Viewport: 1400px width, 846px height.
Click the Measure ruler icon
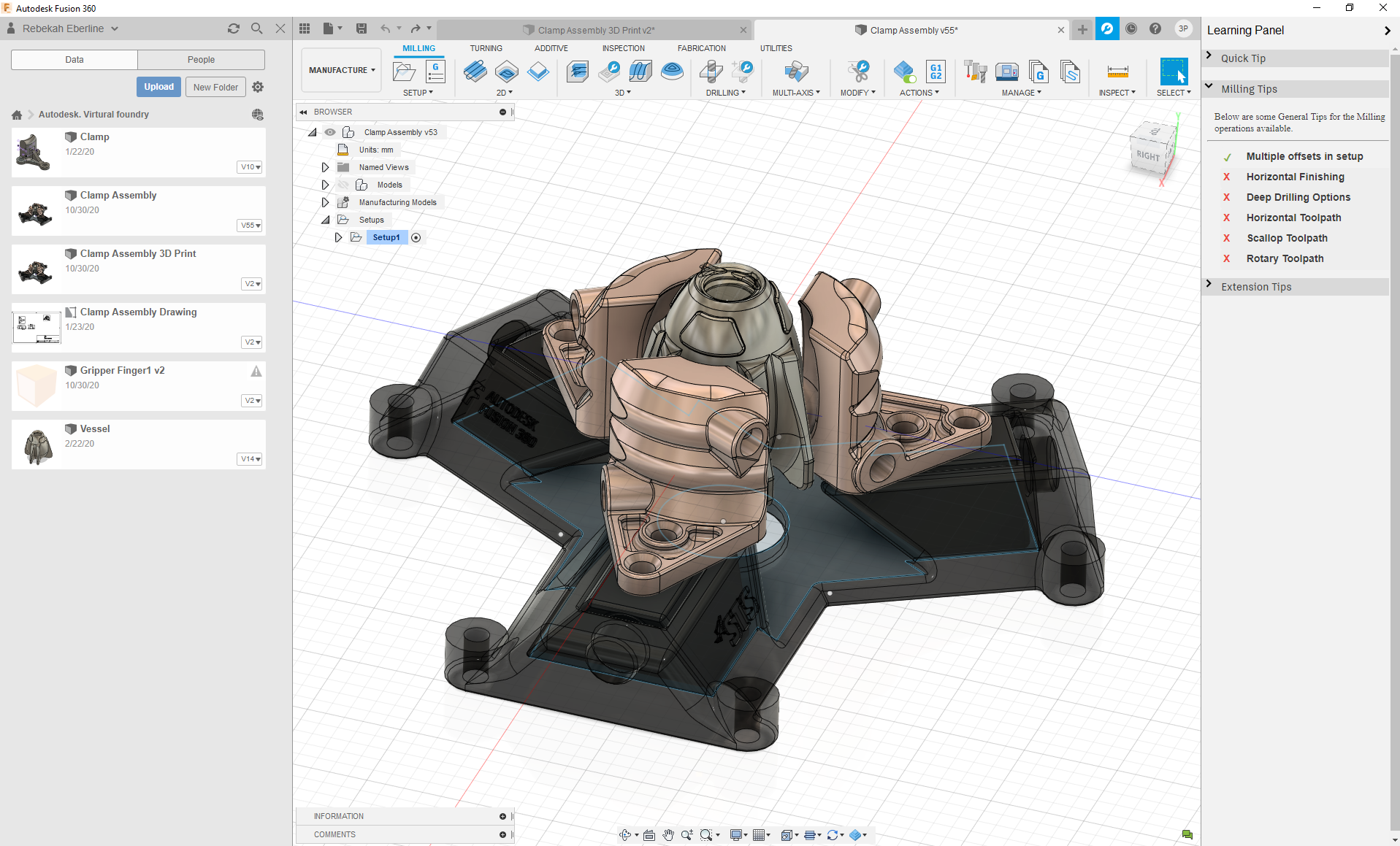(x=1117, y=72)
